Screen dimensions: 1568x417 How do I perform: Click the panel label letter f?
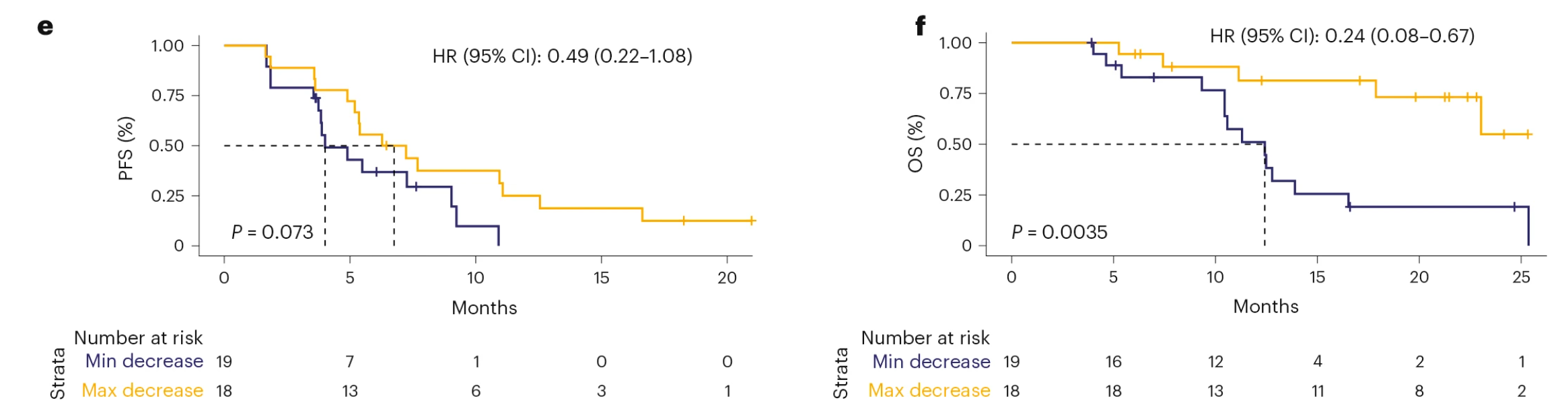coord(920,26)
